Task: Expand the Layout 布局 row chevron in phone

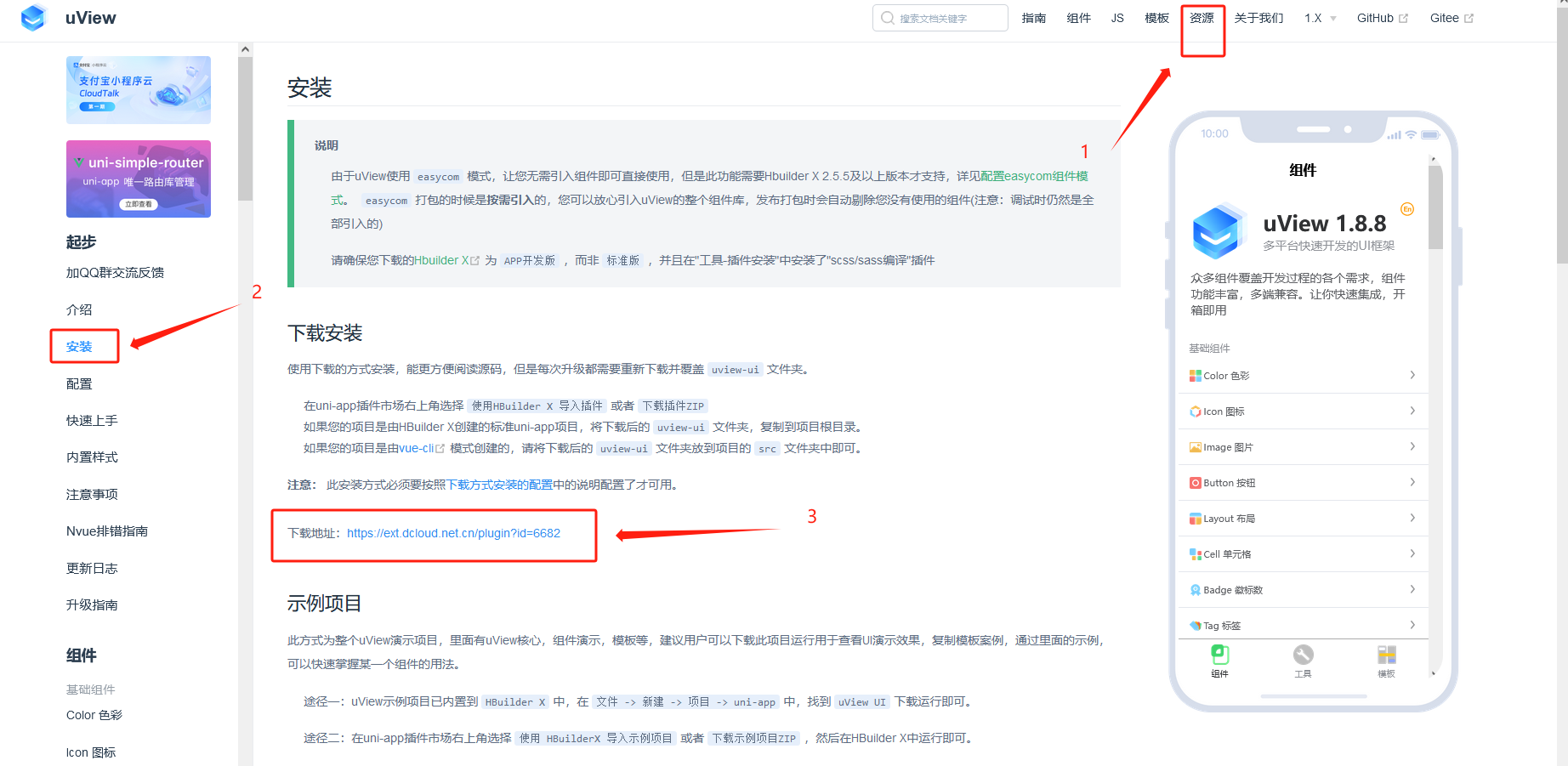Action: (1412, 518)
